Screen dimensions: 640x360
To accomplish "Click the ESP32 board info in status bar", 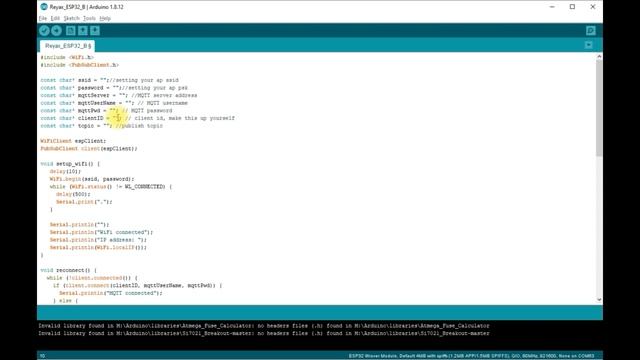I will coord(471,356).
